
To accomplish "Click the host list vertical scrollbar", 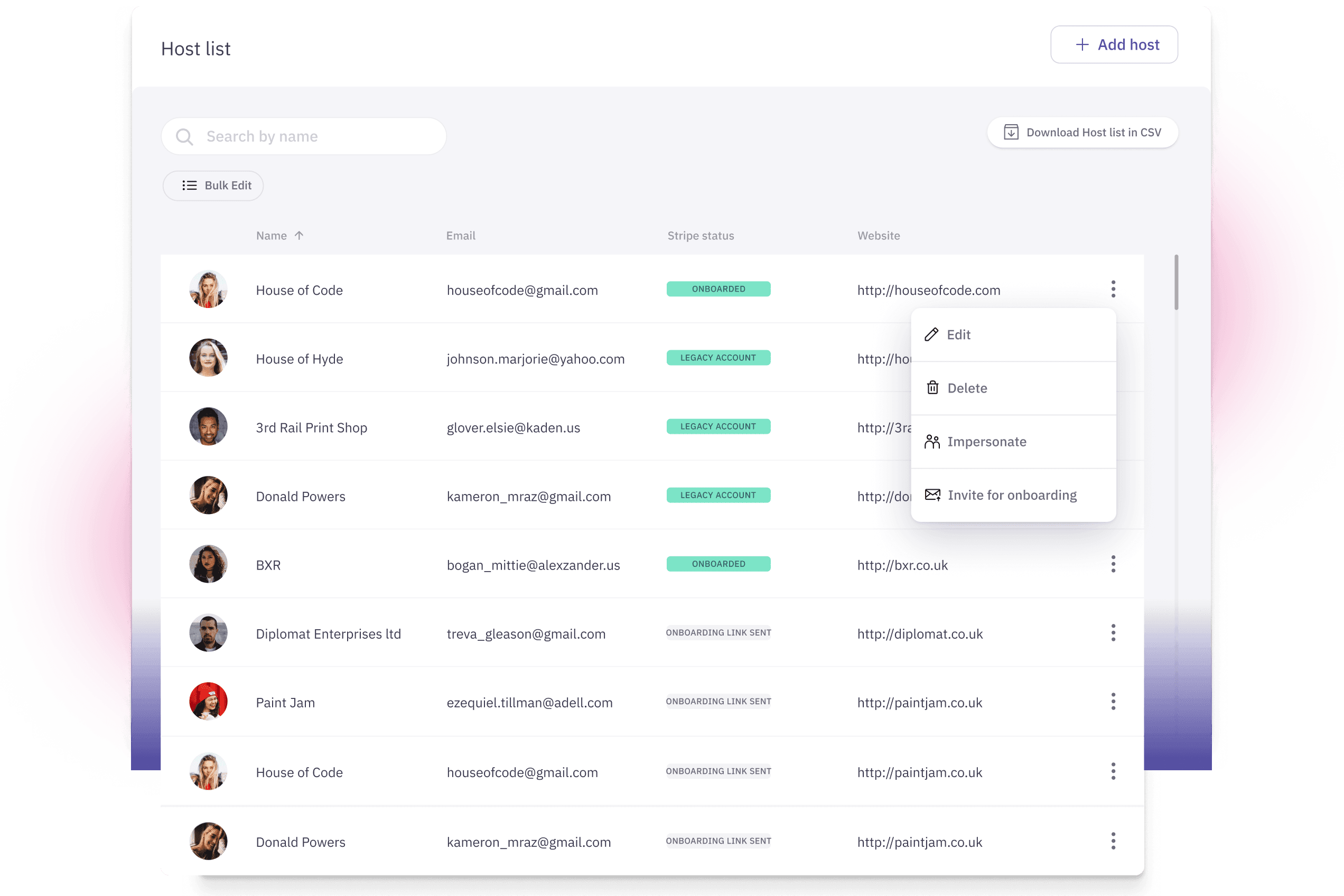I will click(1176, 282).
